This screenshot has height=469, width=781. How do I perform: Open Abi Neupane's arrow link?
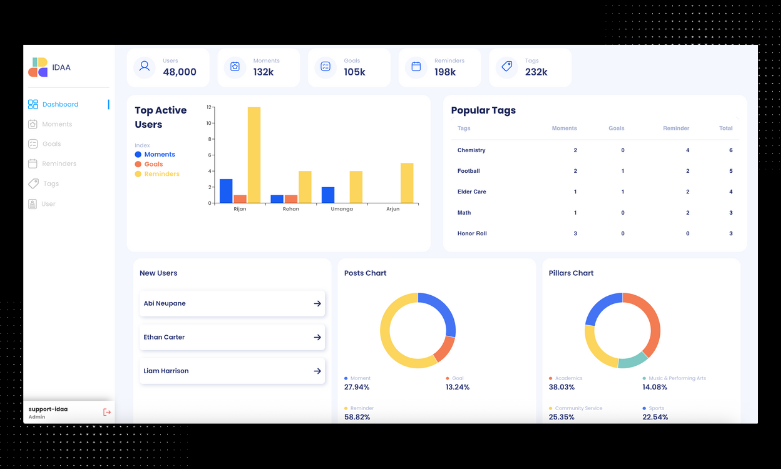(317, 303)
